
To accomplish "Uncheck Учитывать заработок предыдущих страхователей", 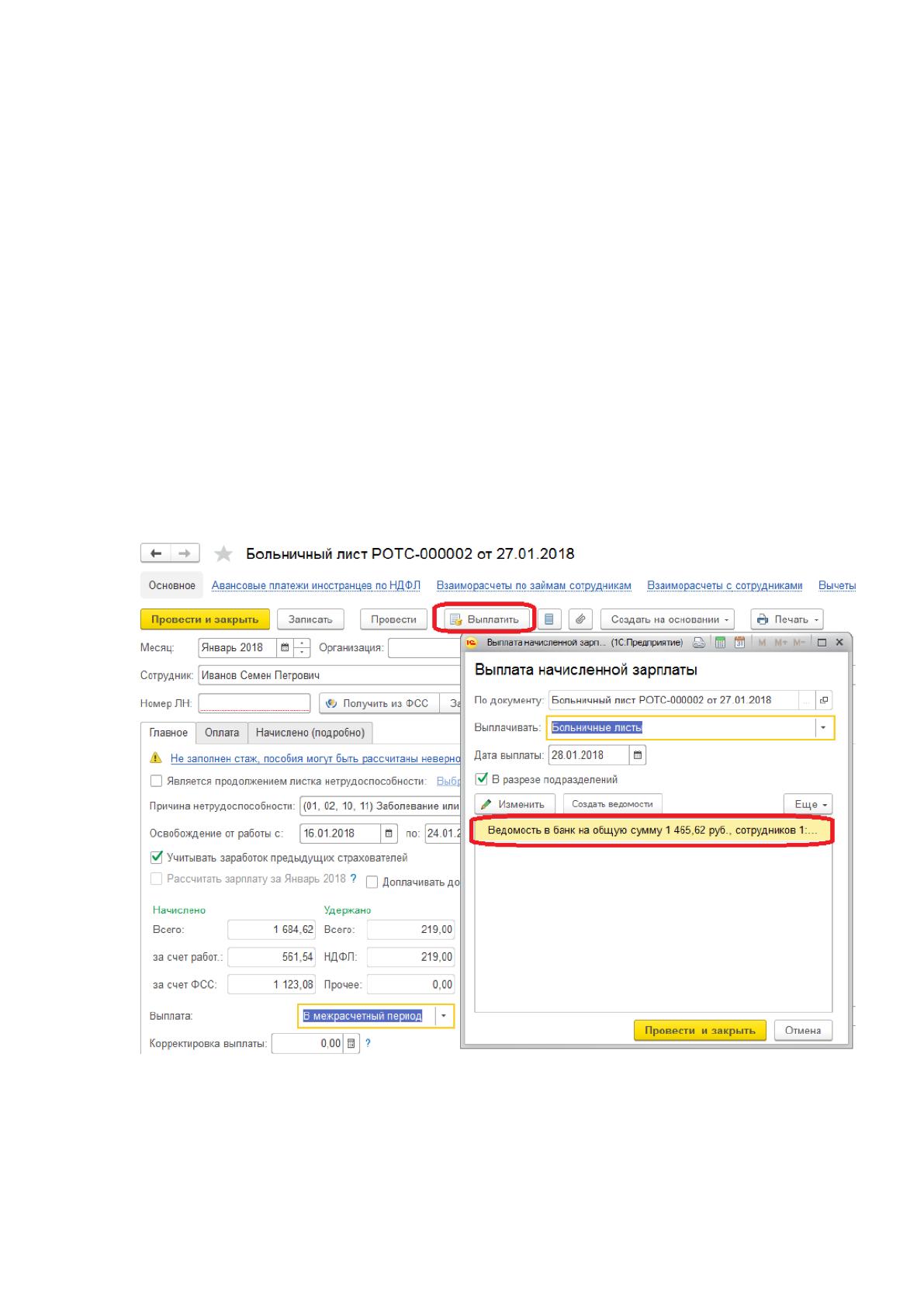I will (156, 858).
